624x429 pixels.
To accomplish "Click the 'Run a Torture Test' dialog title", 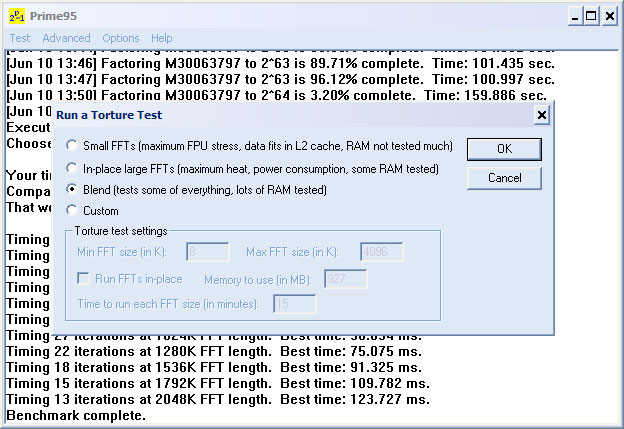I will point(109,115).
